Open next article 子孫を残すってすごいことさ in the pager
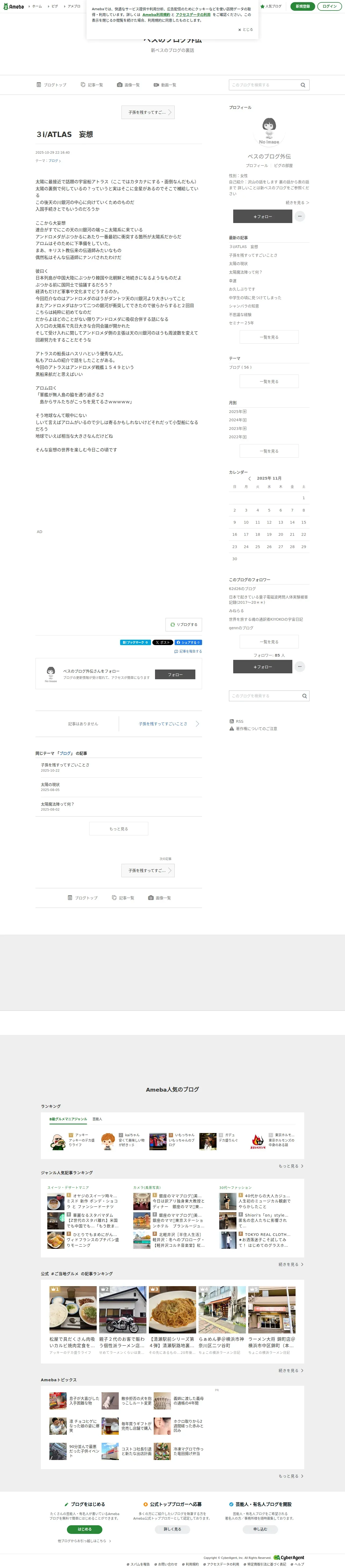Screen dimensions: 345x1568 pos(163,724)
